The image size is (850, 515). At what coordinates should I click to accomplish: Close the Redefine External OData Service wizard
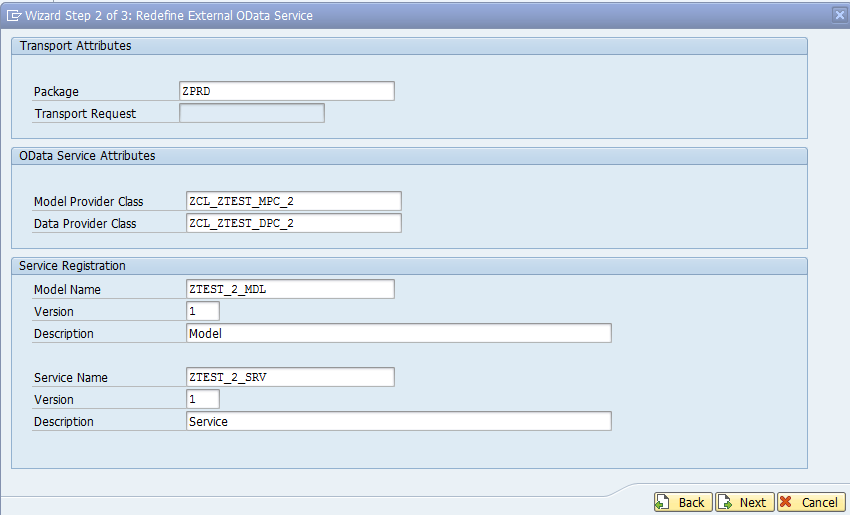click(839, 15)
